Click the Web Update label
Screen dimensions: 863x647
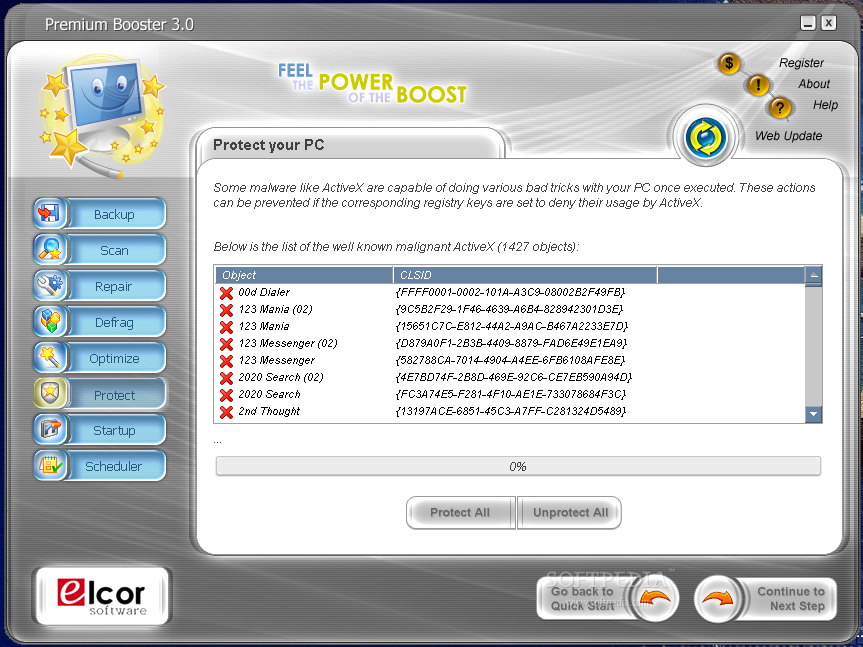tap(788, 136)
